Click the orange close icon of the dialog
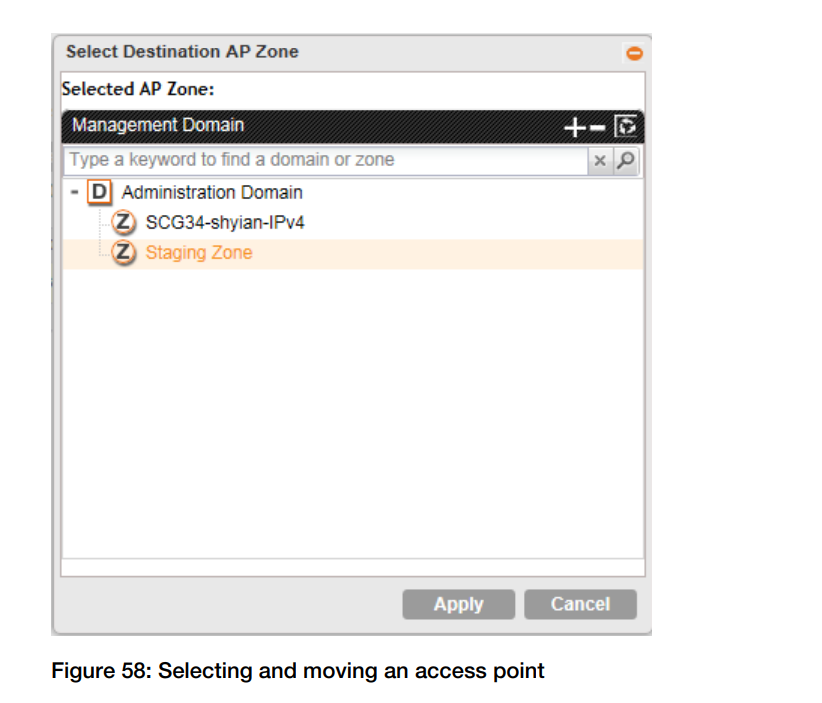The height and width of the screenshot is (703, 822). tap(634, 53)
